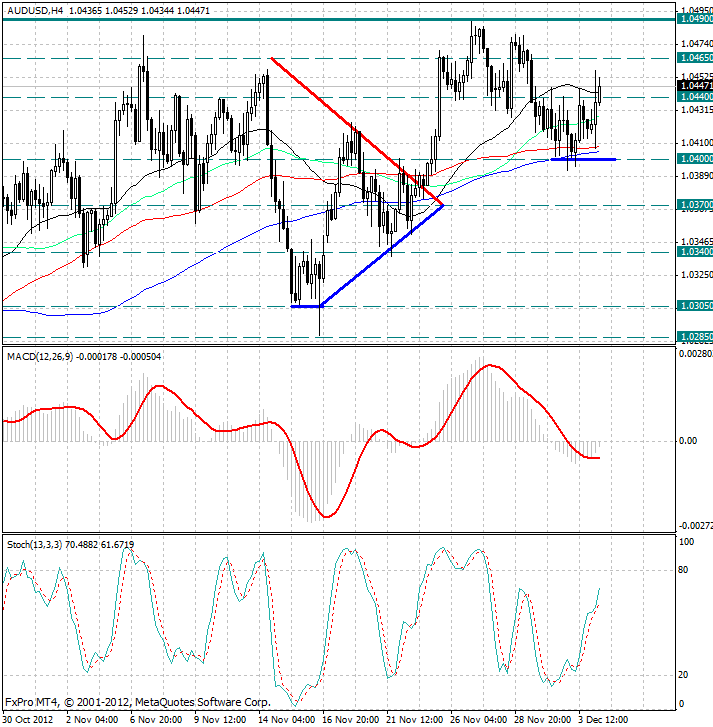Click the 30 Oct 2012 date label
Viewport: 713px width, 727px height.
[x=28, y=720]
